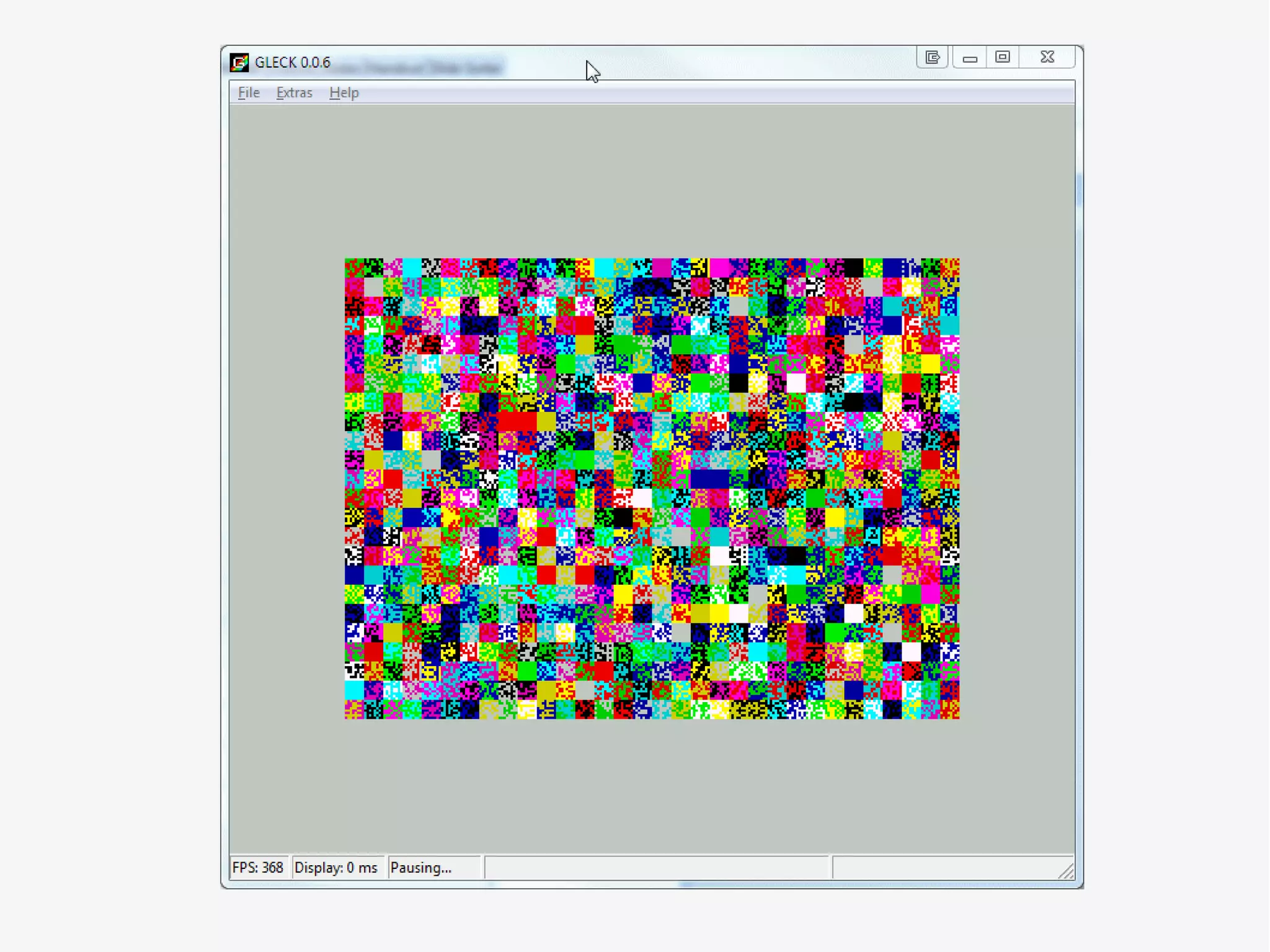
Task: Open the Help menu
Action: 344,92
